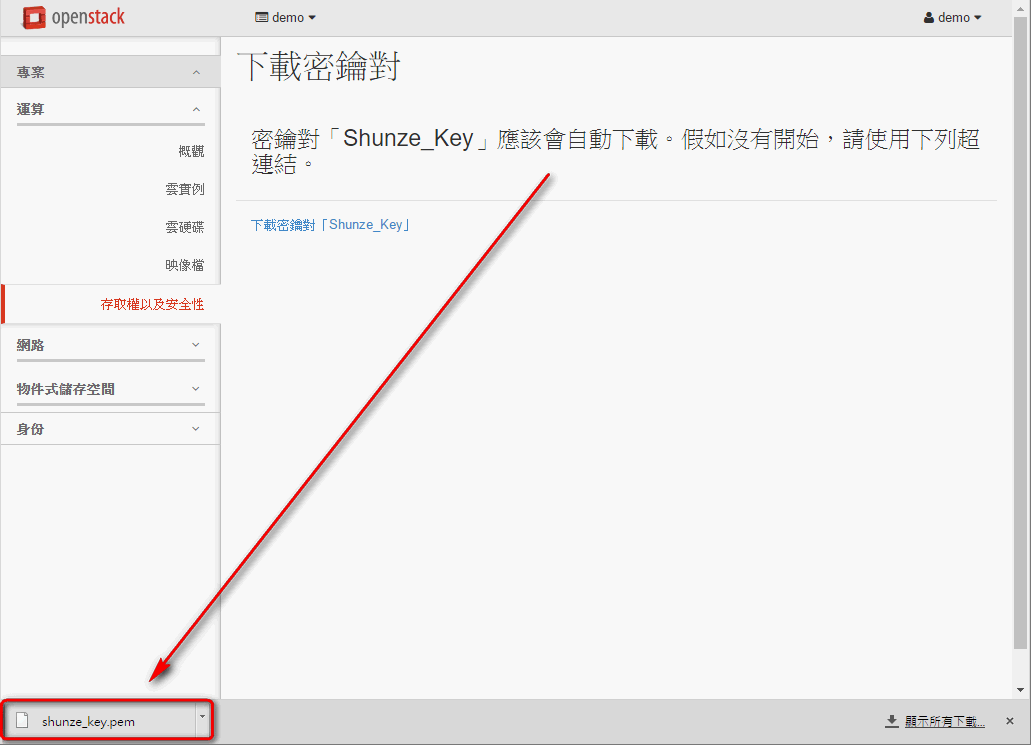Image resolution: width=1031 pixels, height=745 pixels.
Task: Close the downloads bar
Action: (1010, 721)
